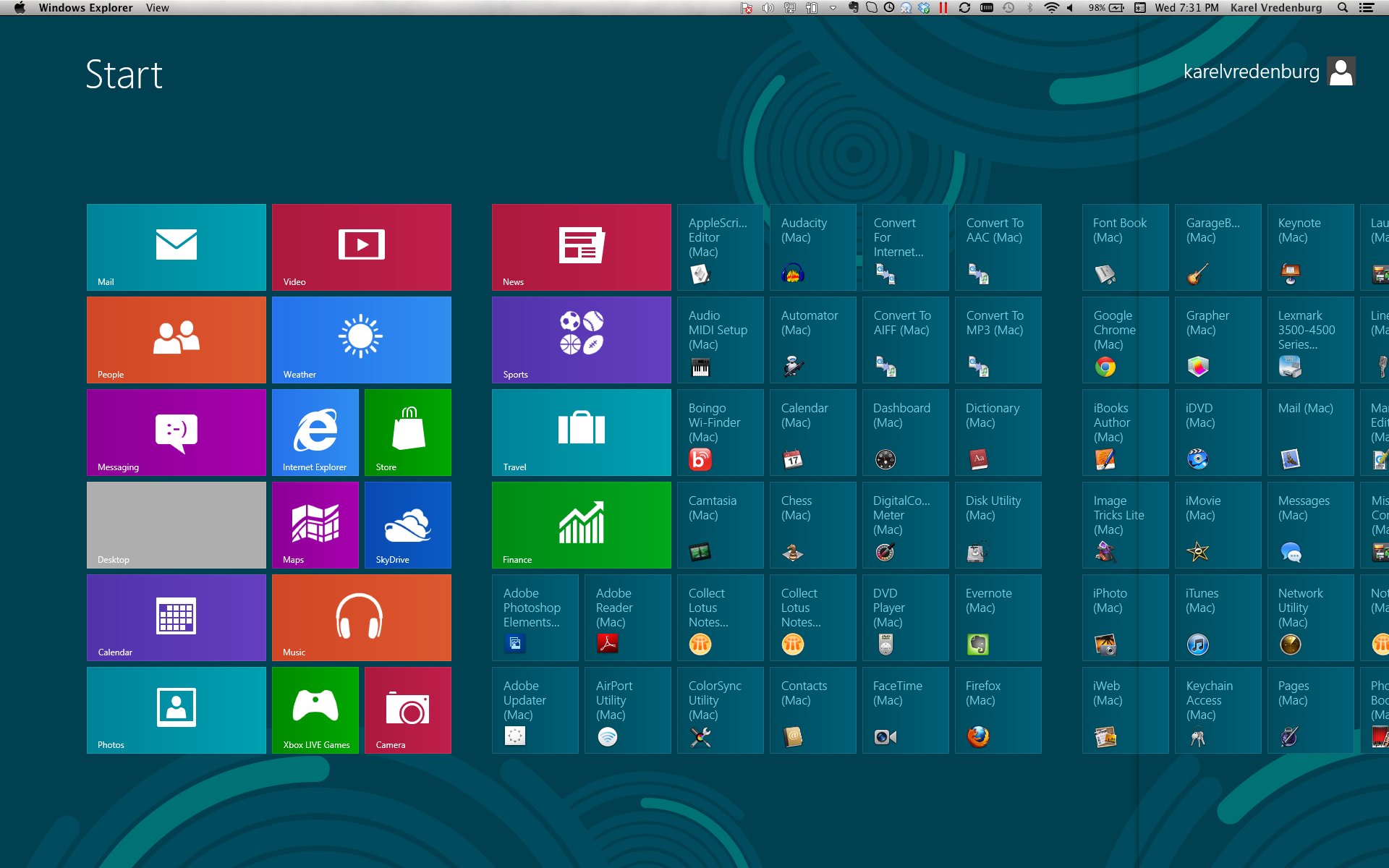The width and height of the screenshot is (1389, 868).
Task: Open Notification Center list icon
Action: (x=1367, y=8)
